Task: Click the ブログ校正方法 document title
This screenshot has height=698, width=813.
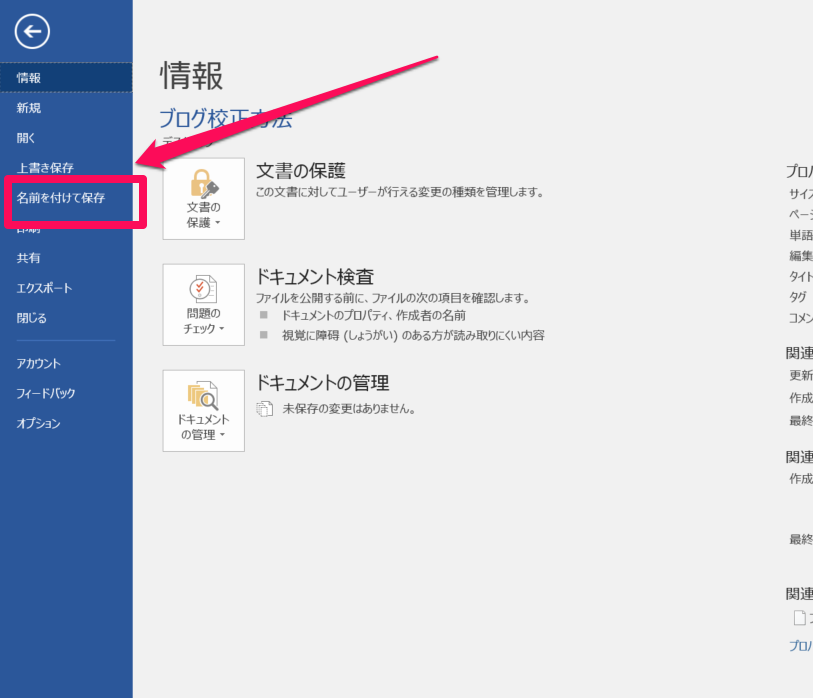Action: (226, 119)
